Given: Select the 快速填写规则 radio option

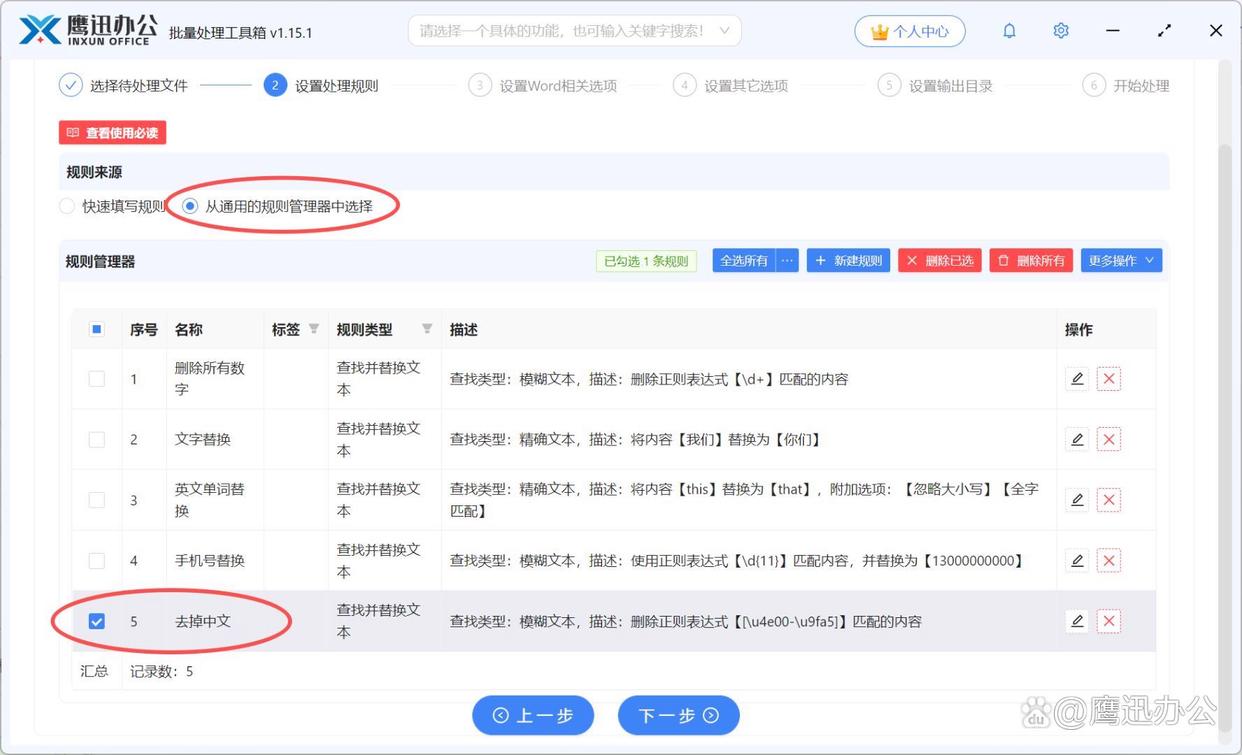Looking at the screenshot, I should (x=67, y=206).
